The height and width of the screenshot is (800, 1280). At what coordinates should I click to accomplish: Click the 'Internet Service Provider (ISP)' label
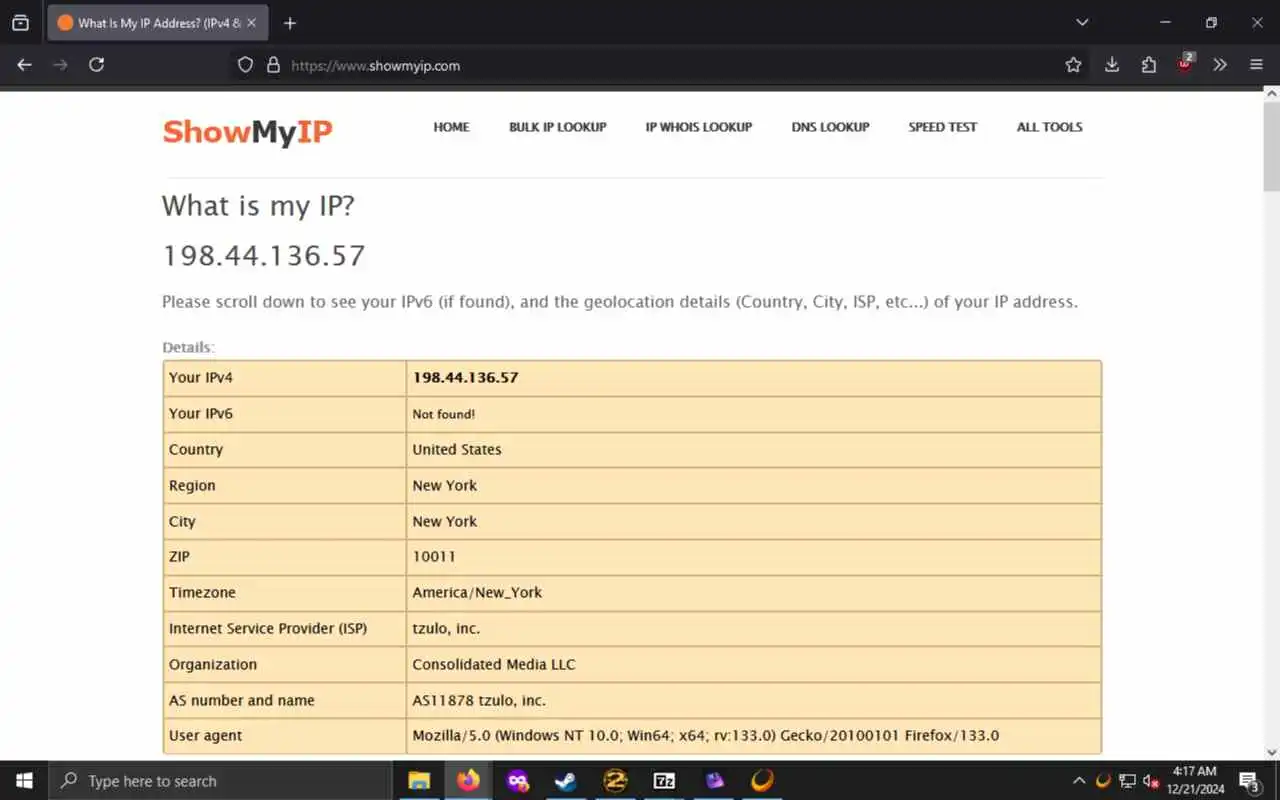pos(268,629)
